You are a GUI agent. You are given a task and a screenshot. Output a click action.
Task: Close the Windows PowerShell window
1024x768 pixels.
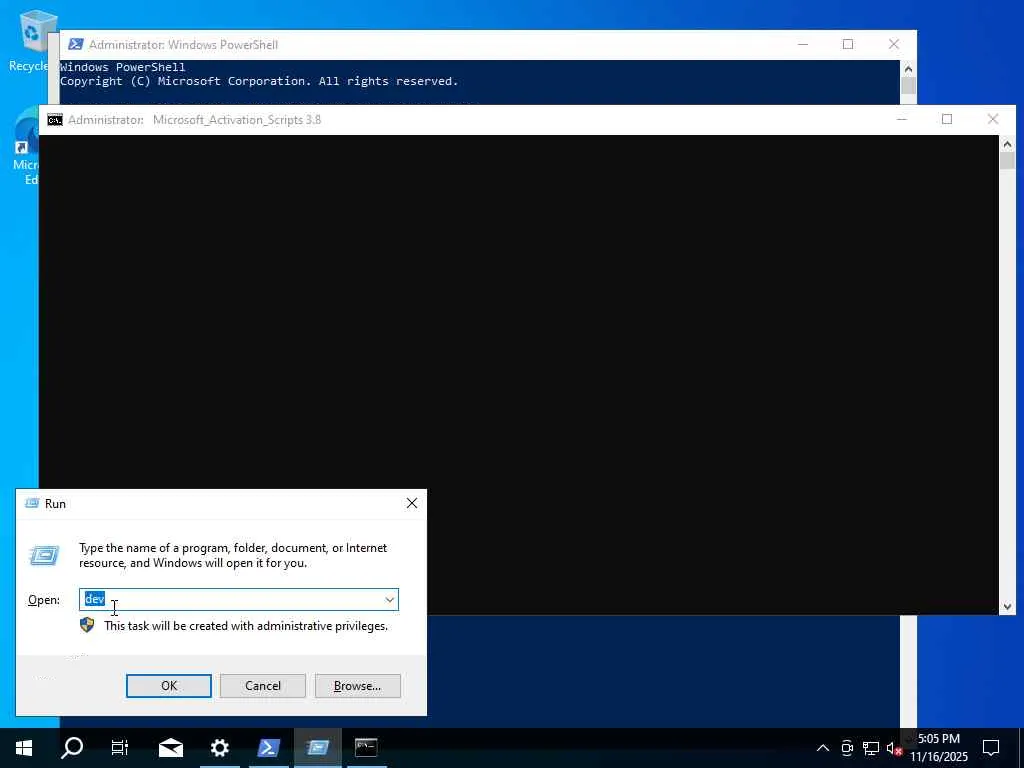point(893,44)
